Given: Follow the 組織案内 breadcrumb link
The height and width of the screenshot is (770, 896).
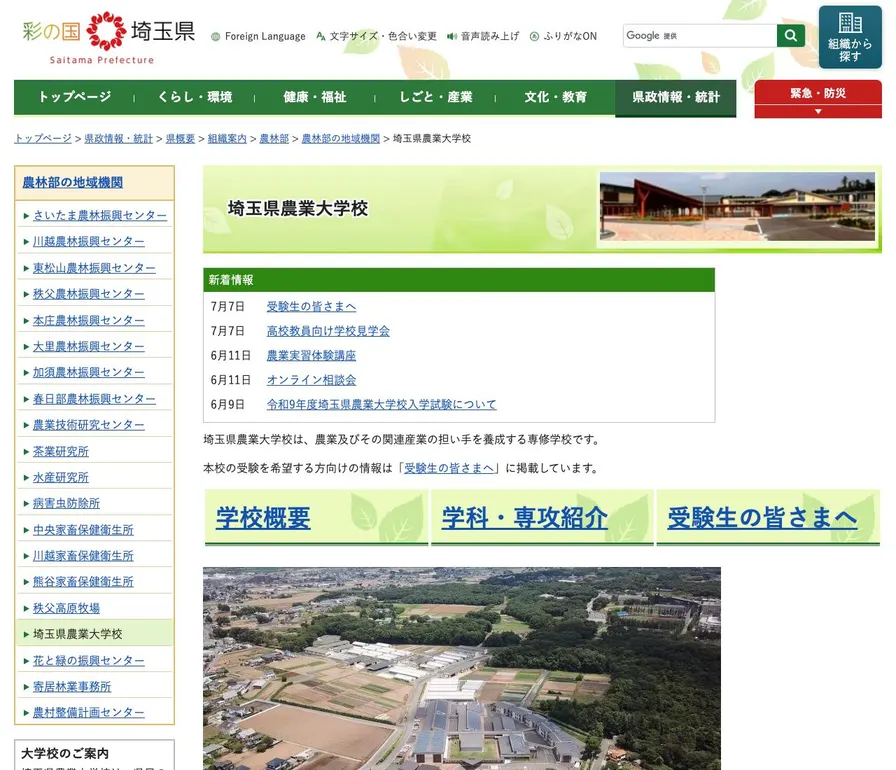Looking at the screenshot, I should (227, 138).
